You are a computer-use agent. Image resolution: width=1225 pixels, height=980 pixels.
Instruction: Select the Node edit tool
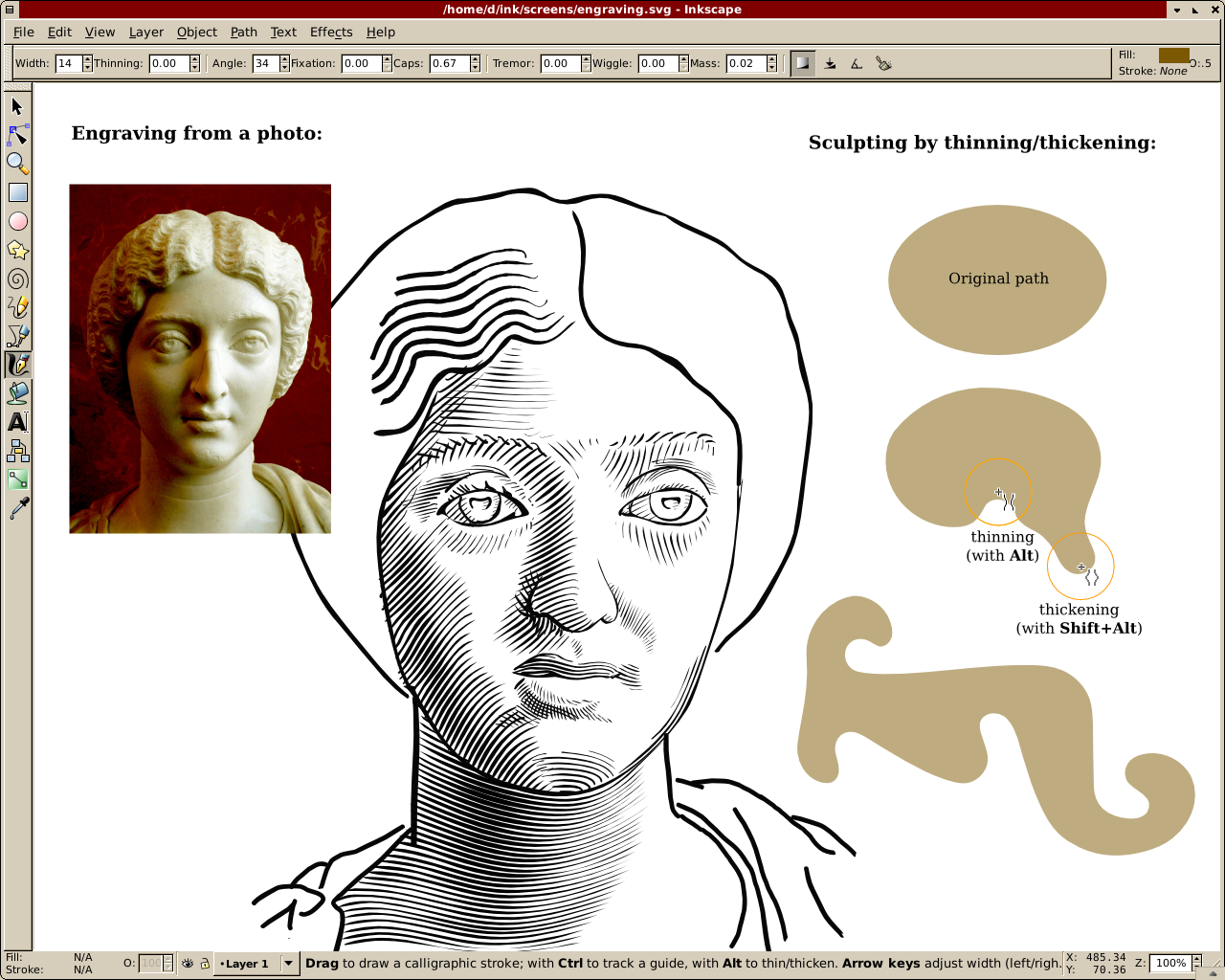pos(17,135)
